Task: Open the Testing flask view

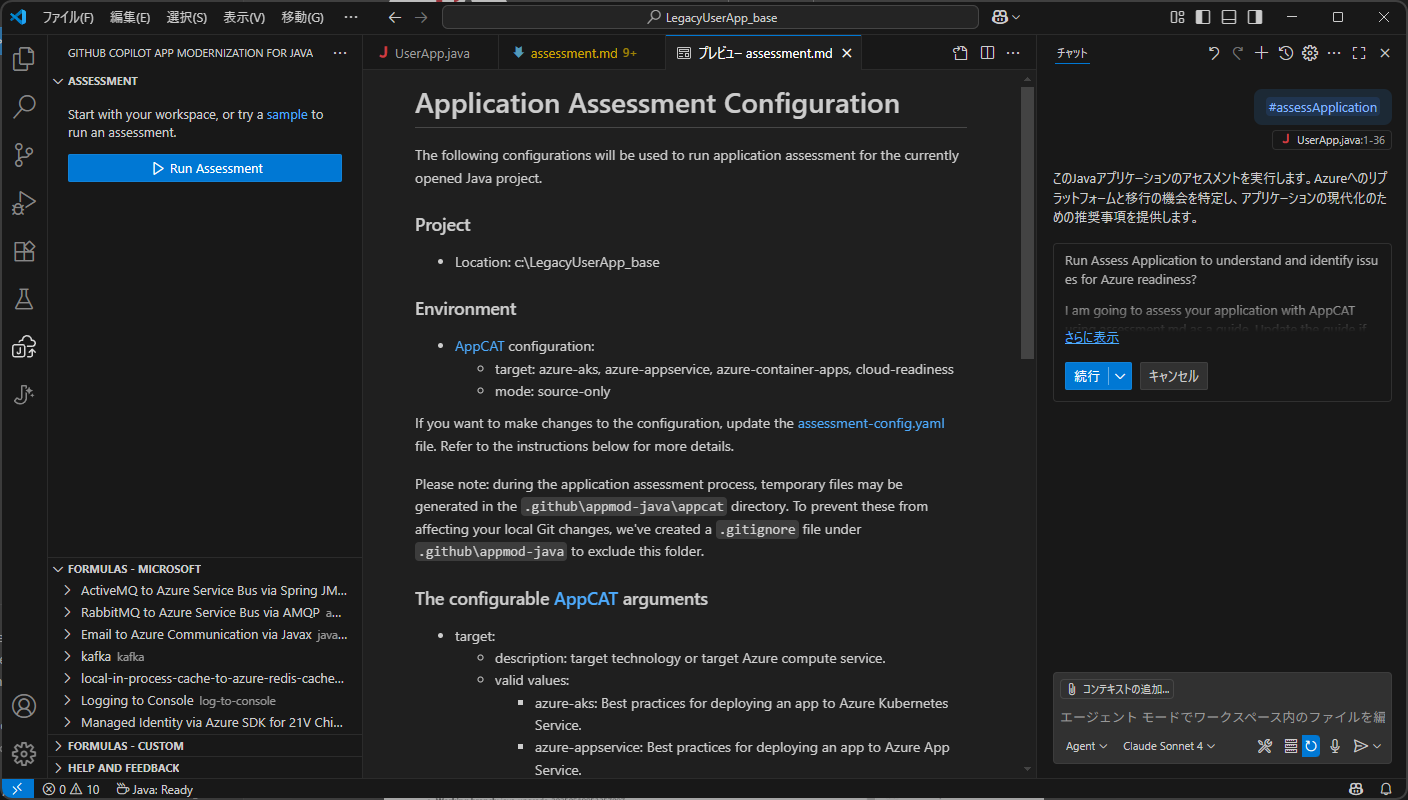Action: pyautogui.click(x=24, y=299)
